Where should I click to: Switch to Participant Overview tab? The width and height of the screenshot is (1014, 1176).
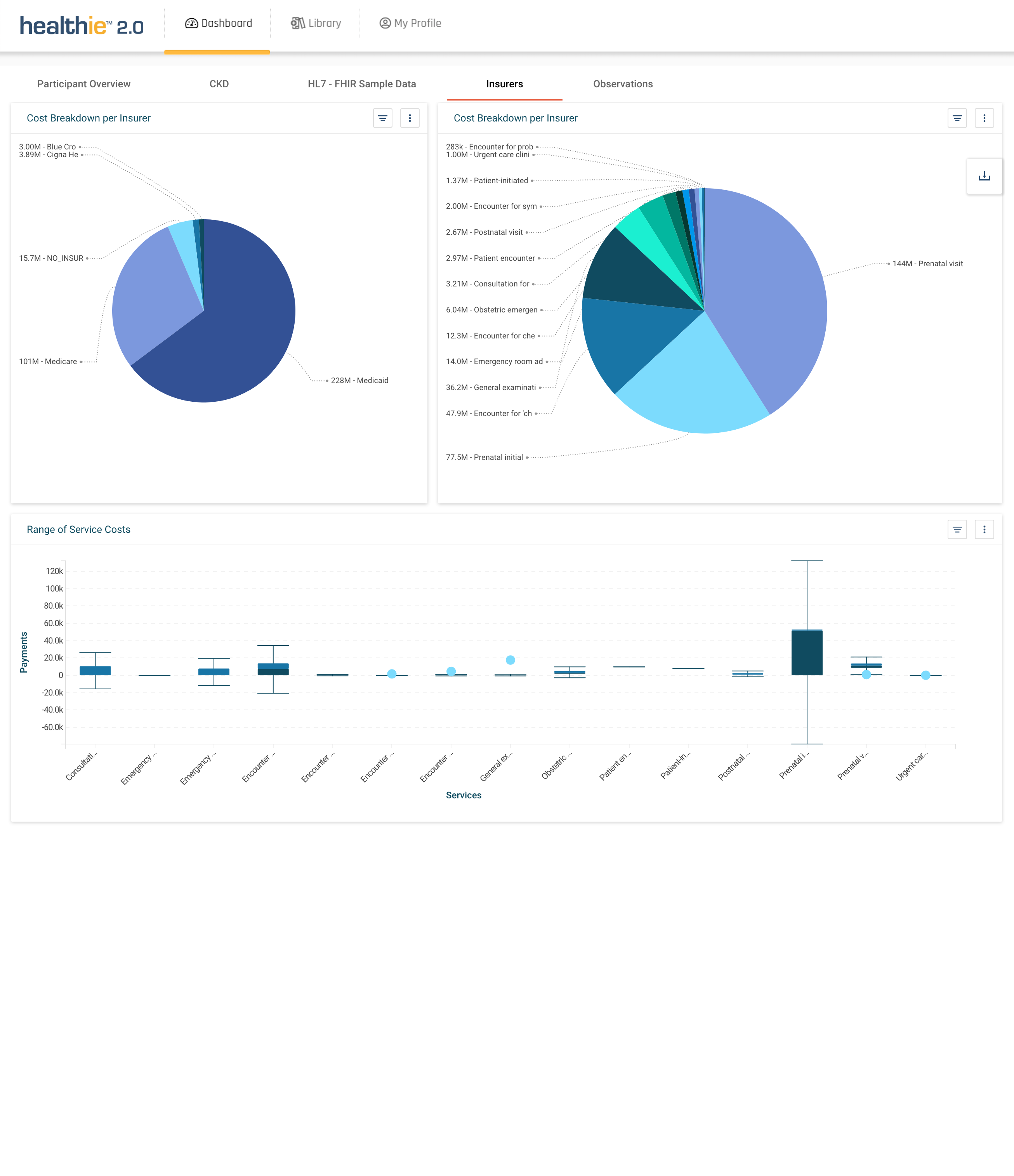coord(84,84)
